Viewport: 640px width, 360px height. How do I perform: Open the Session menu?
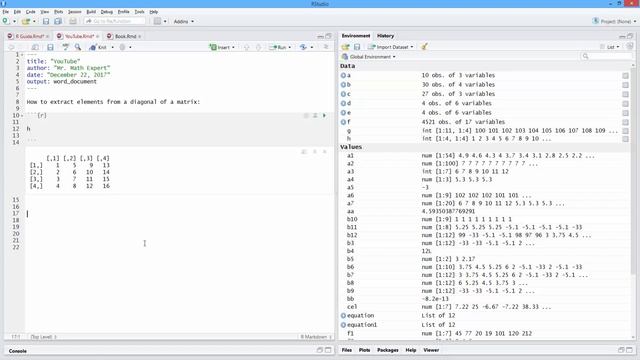[x=74, y=12]
